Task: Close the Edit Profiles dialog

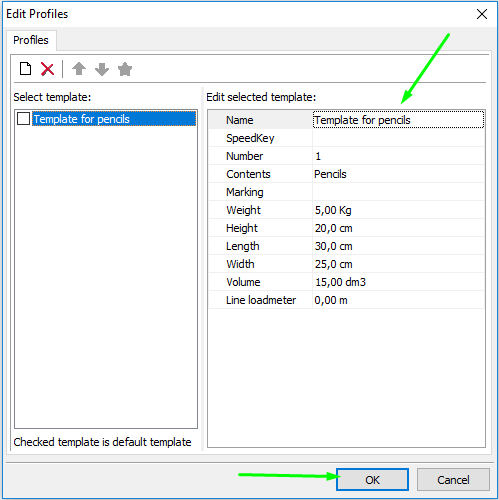Action: point(482,14)
